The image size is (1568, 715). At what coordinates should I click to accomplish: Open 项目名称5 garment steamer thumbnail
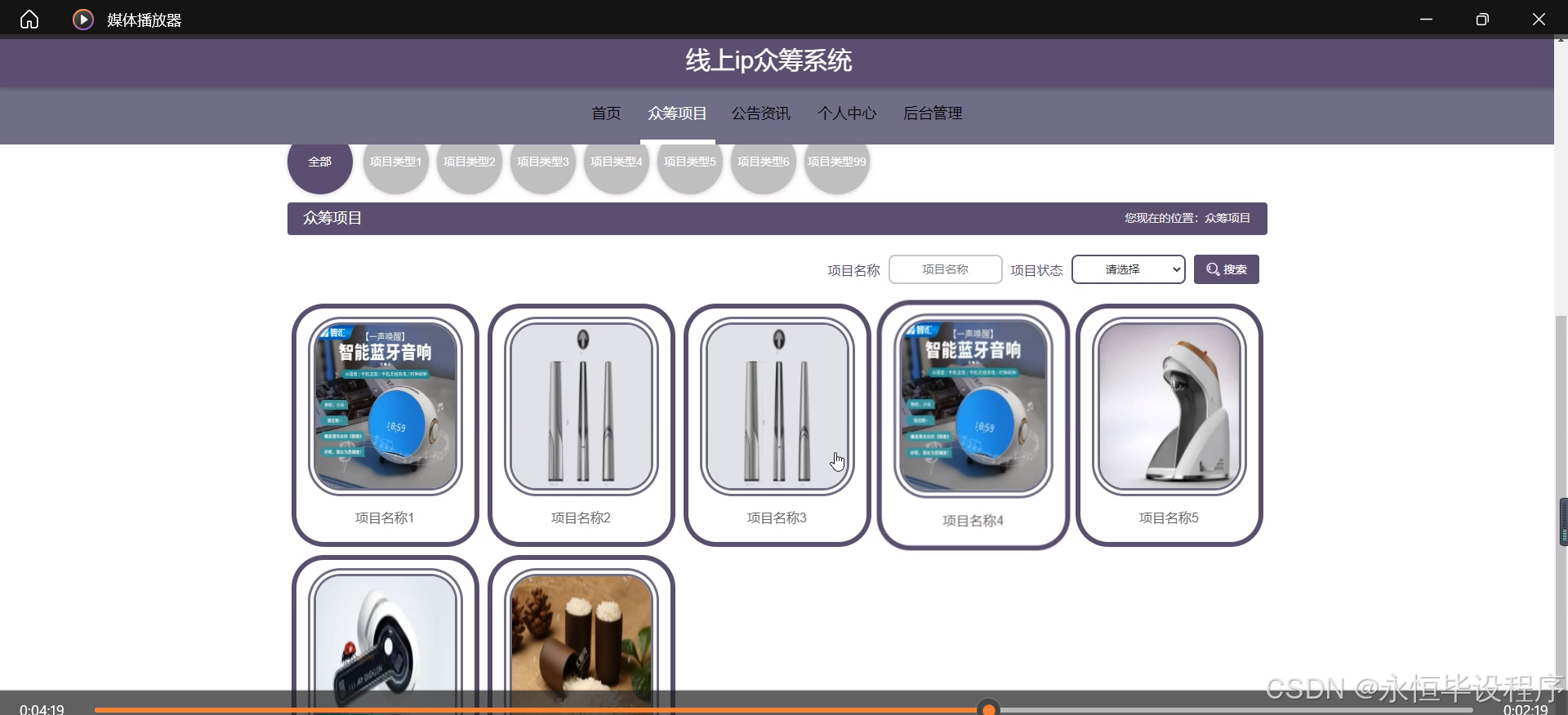[1169, 406]
